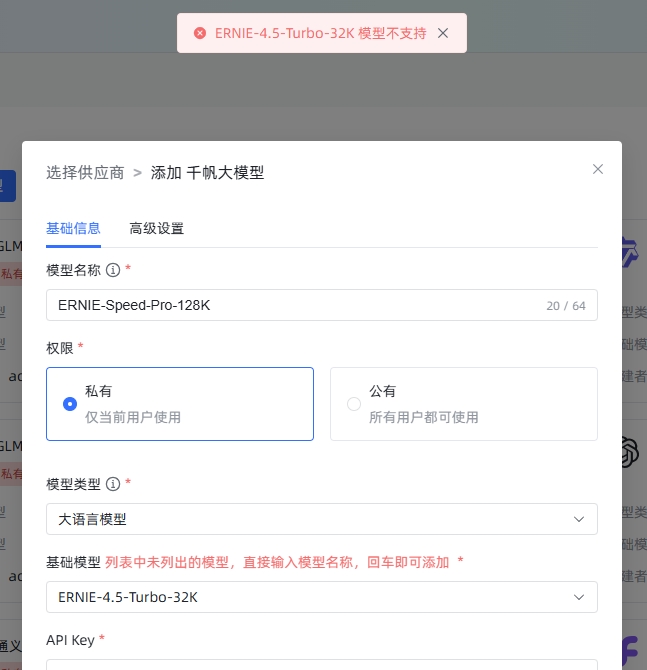This screenshot has width=647, height=670.
Task: Select the 公有 radio button
Action: pos(354,404)
